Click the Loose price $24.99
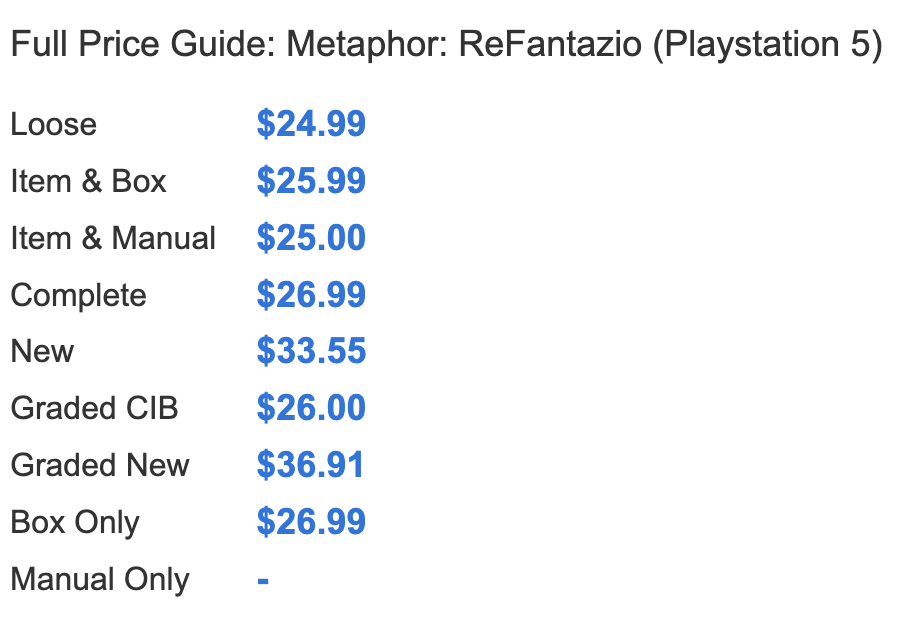Image resolution: width=916 pixels, height=632 pixels. point(311,125)
